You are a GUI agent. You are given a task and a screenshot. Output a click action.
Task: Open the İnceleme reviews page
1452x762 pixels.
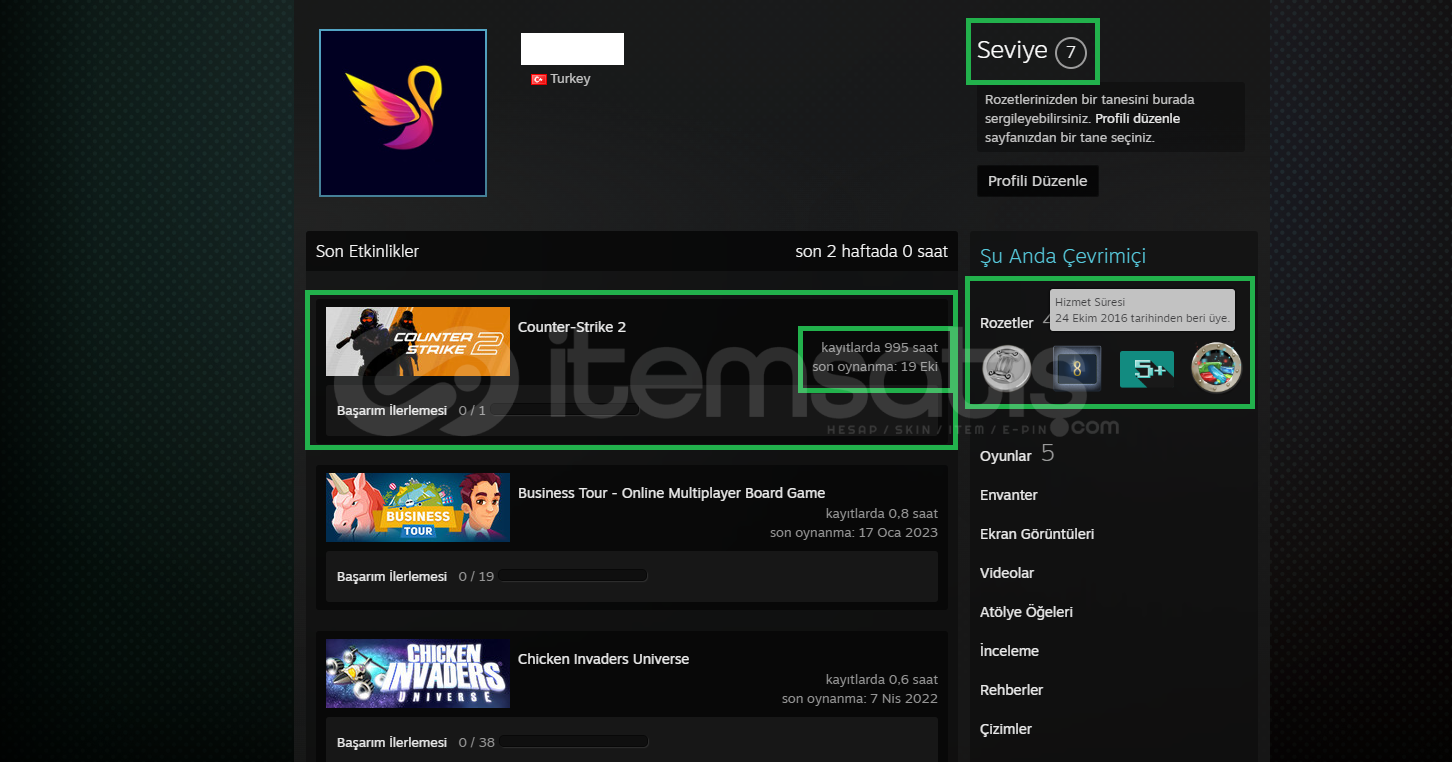point(1009,651)
